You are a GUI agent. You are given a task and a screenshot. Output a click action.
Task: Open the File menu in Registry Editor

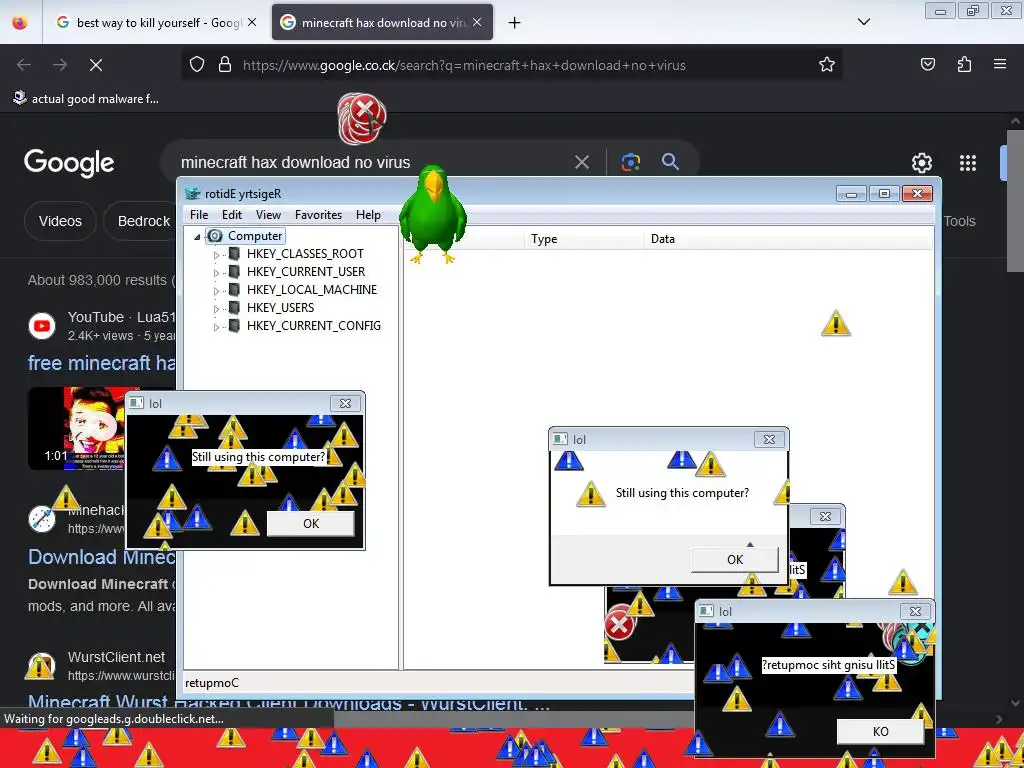[x=199, y=215]
